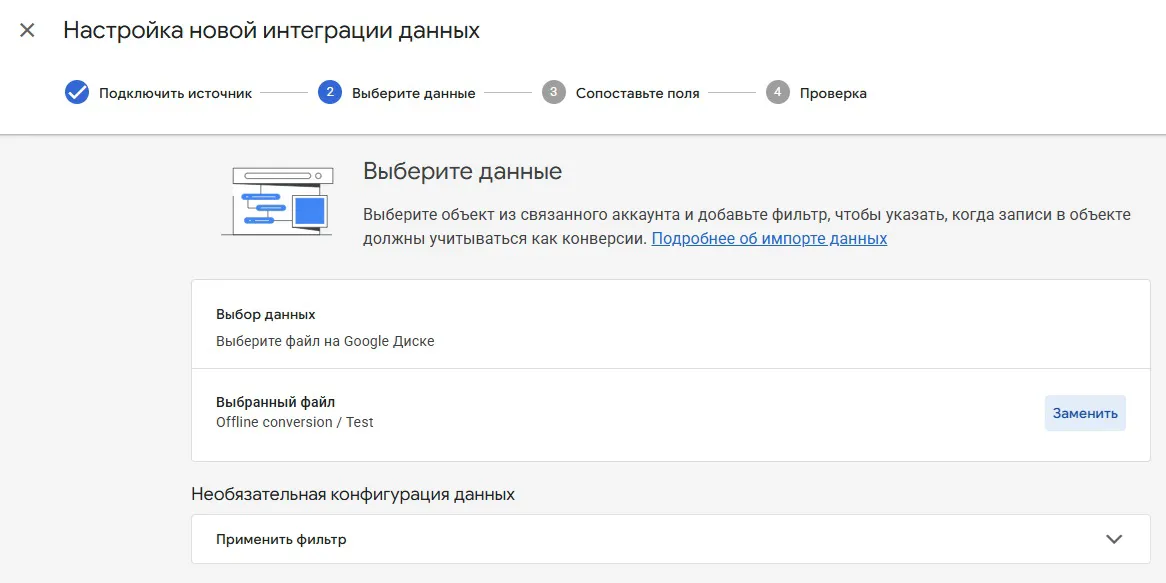Select step 2 circle icon

tap(329, 93)
